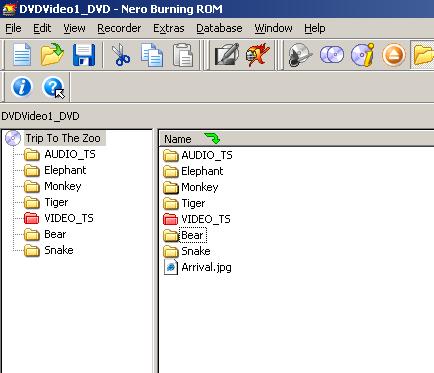Select Bear folder in the left tree
Screen dimensions: 434x373
[55, 234]
